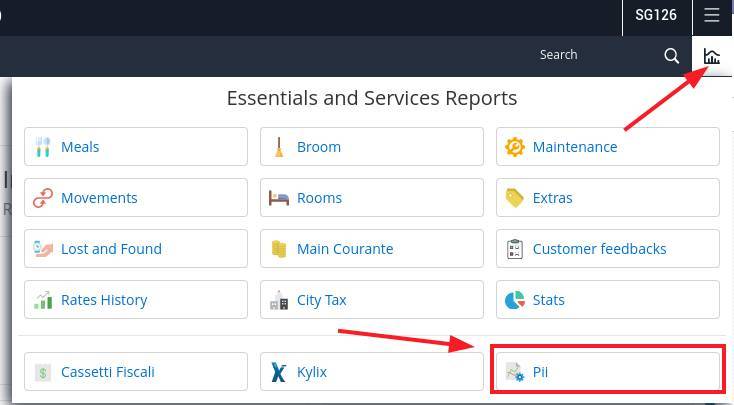The height and width of the screenshot is (405, 734).
Task: Click the search magnifier icon
Action: click(x=672, y=56)
